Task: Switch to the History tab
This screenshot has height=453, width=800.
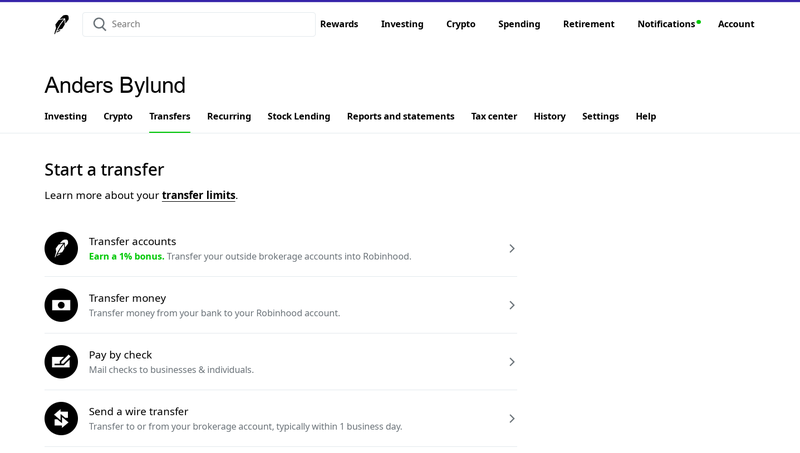Action: (549, 116)
